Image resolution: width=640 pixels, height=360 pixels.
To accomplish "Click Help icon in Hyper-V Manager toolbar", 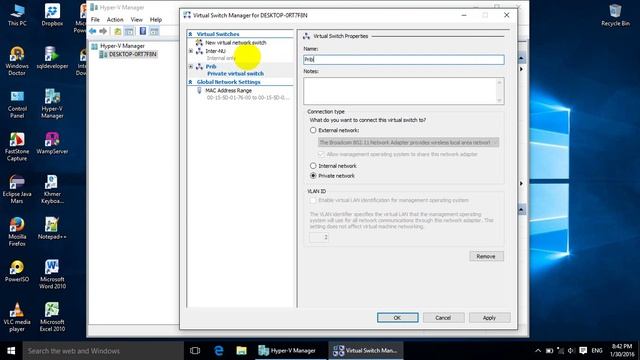I will [142, 31].
